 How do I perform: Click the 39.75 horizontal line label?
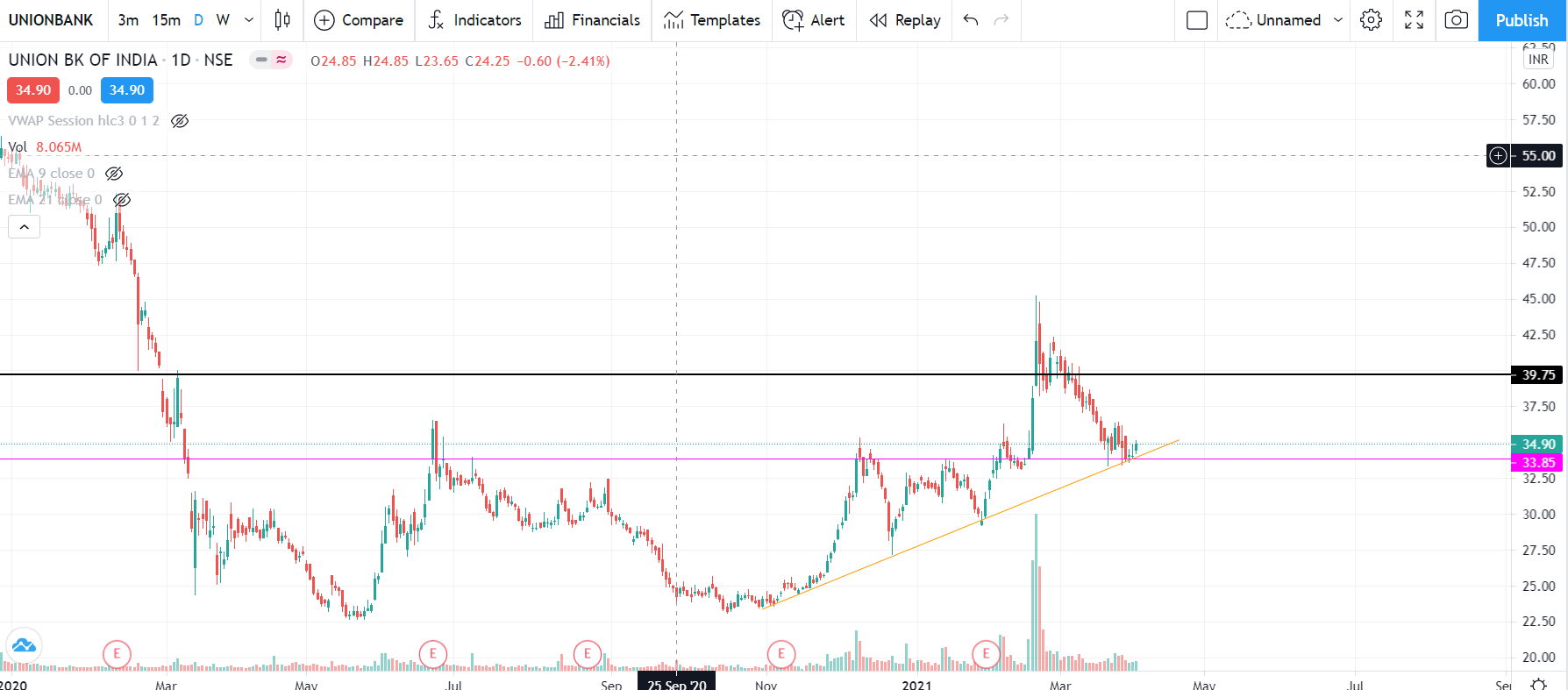1538,374
